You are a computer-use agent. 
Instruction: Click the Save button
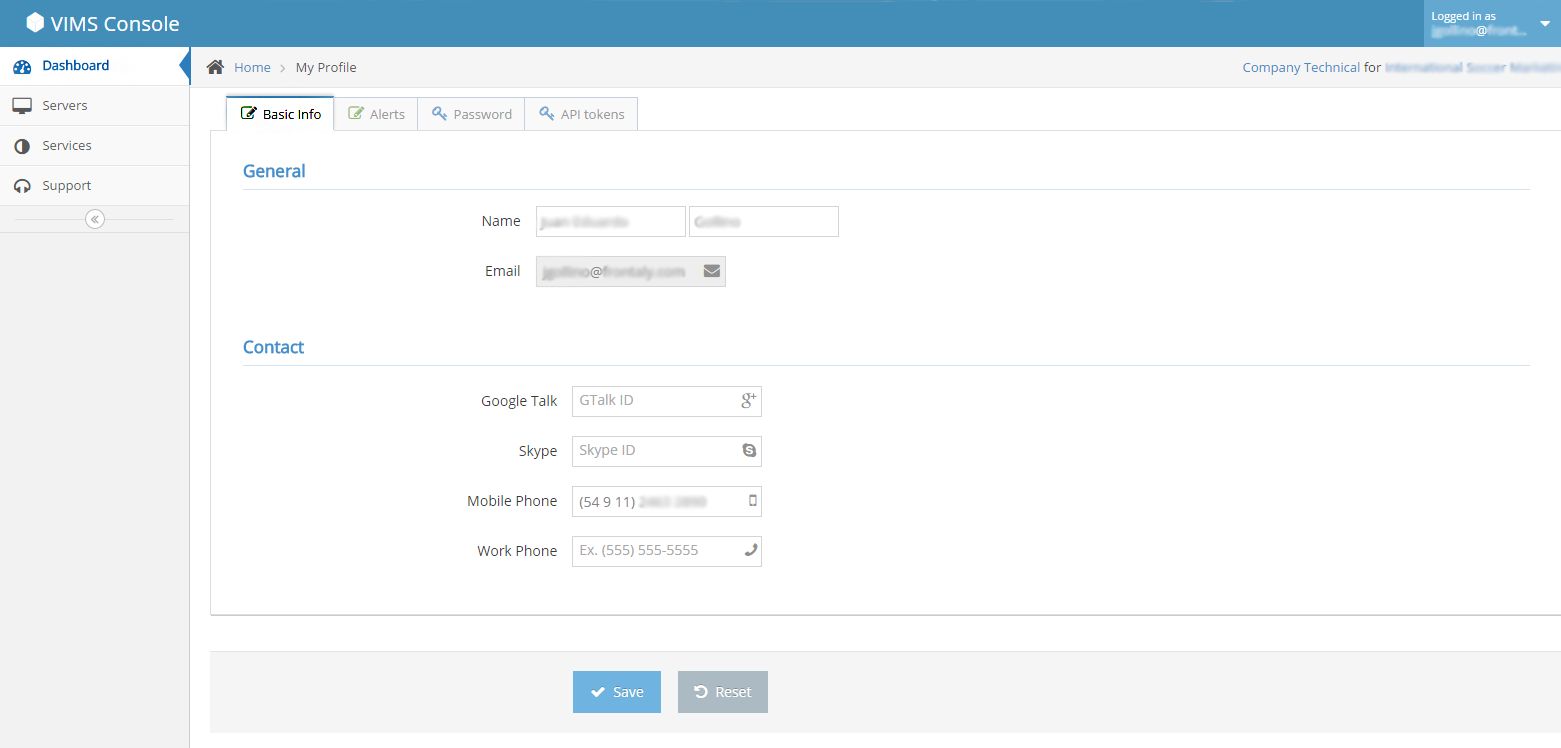coord(617,692)
